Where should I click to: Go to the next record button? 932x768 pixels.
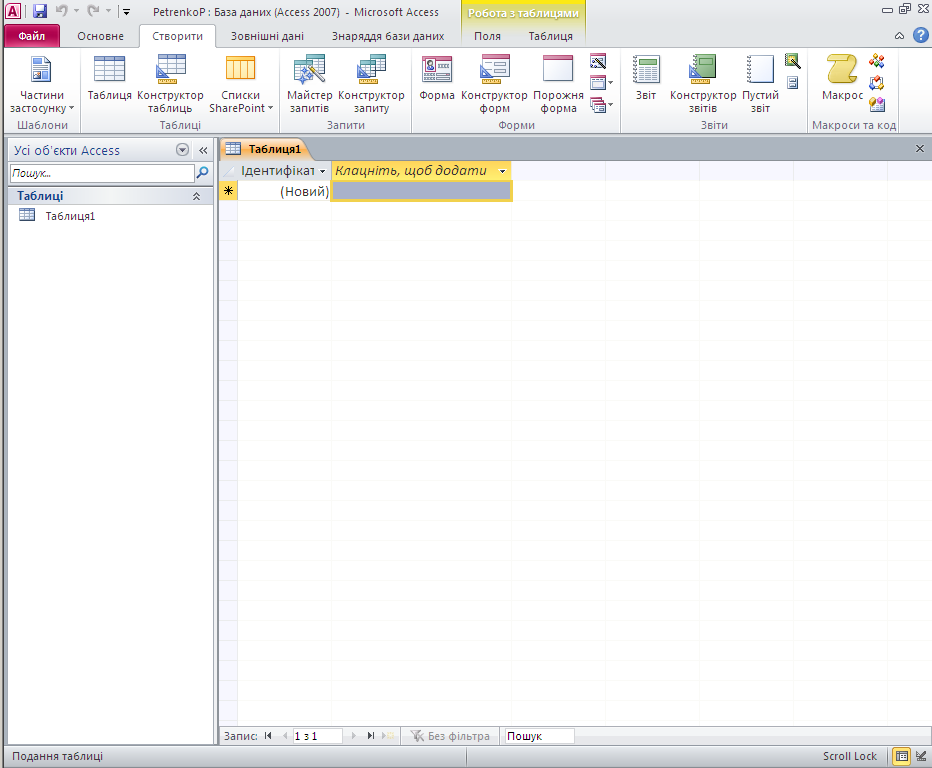[x=355, y=736]
